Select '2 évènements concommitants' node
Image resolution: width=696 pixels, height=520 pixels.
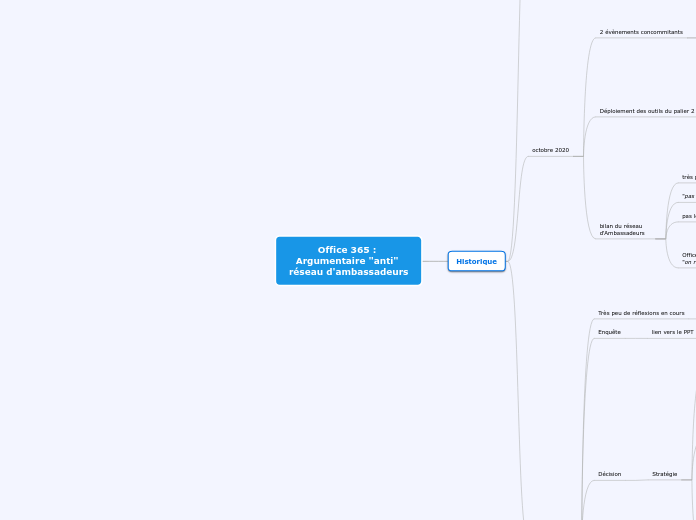tap(641, 32)
